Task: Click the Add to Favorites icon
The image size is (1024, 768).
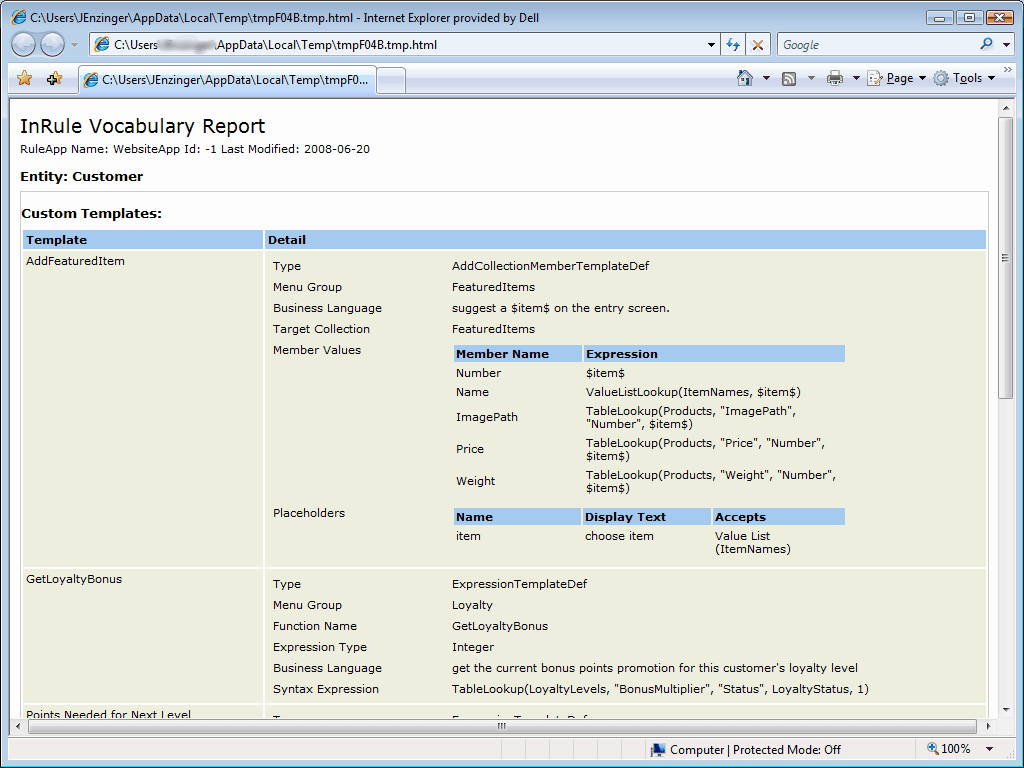Action: pyautogui.click(x=54, y=78)
